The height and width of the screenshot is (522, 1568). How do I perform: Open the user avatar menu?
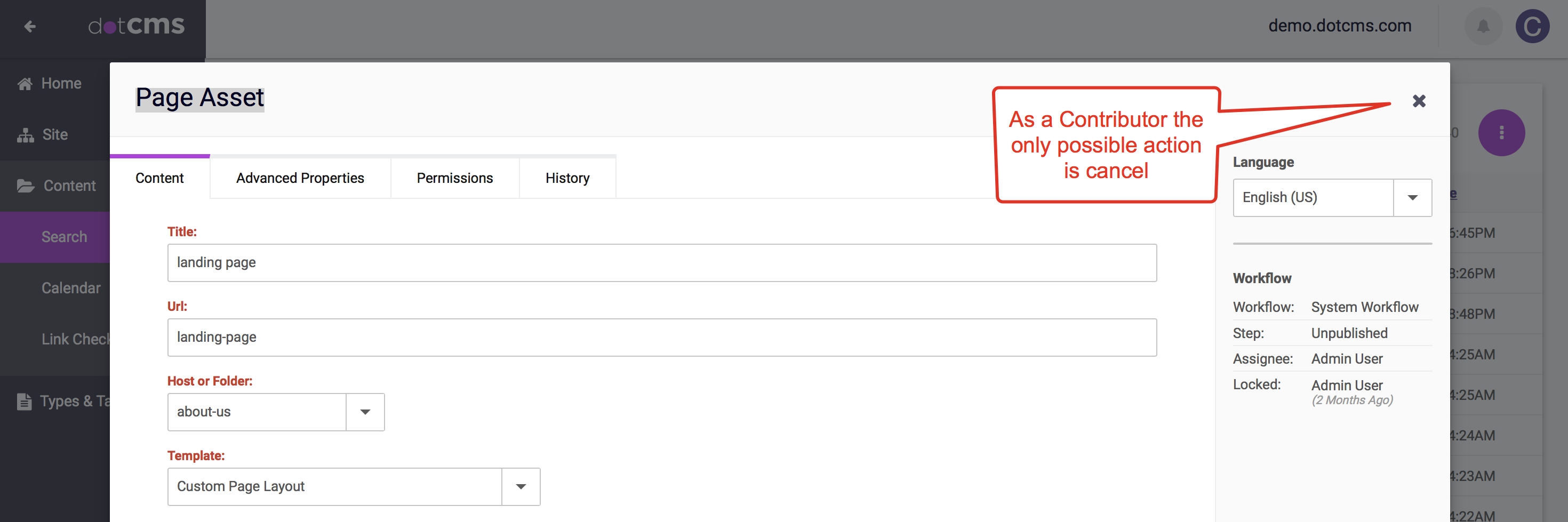pos(1532,26)
